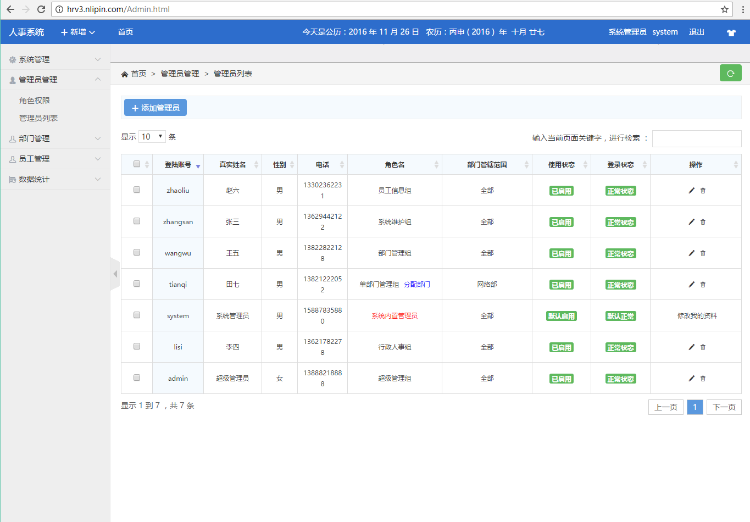750x522 pixels.
Task: Click the delete trash icon for wangwu
Action: [x=703, y=253]
